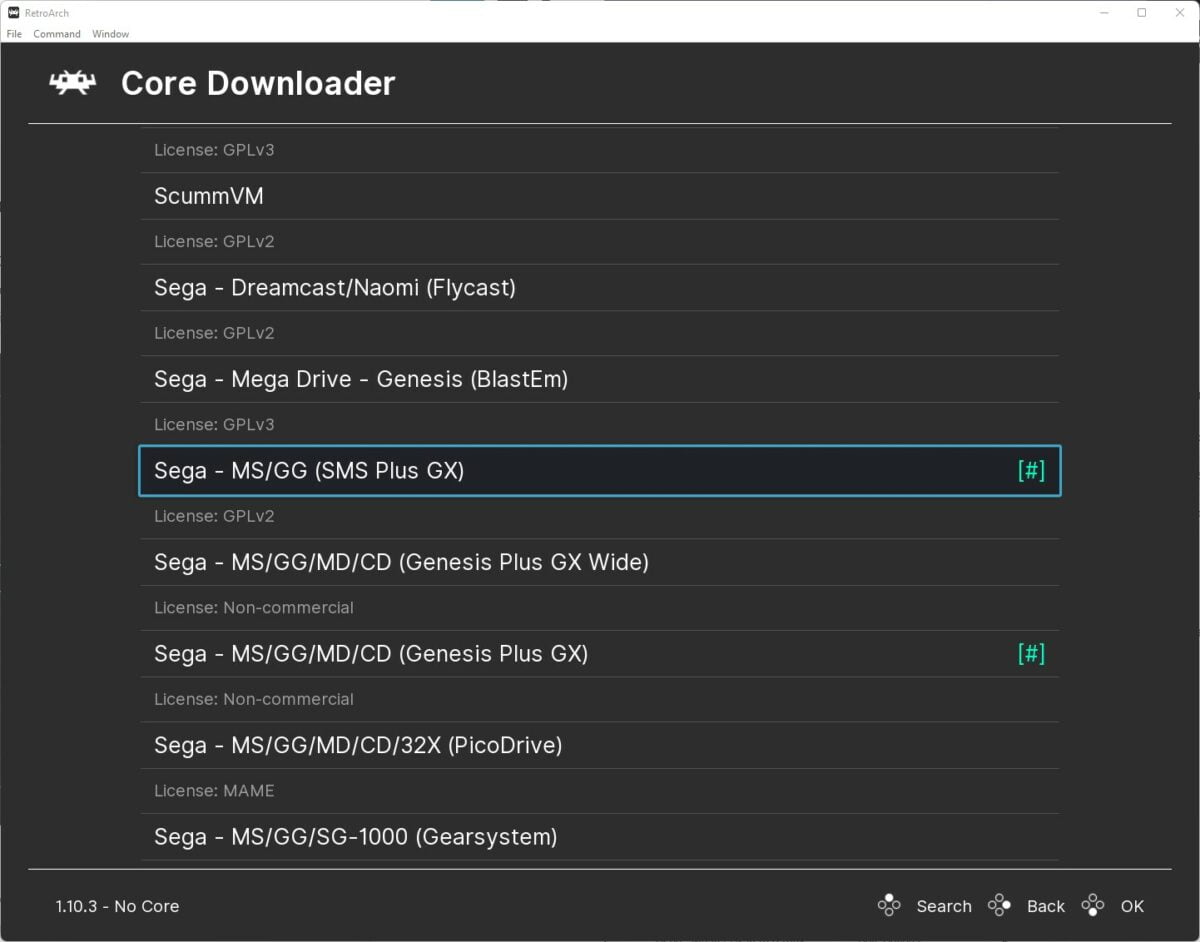Open the File menu
1200x942 pixels.
(14, 34)
